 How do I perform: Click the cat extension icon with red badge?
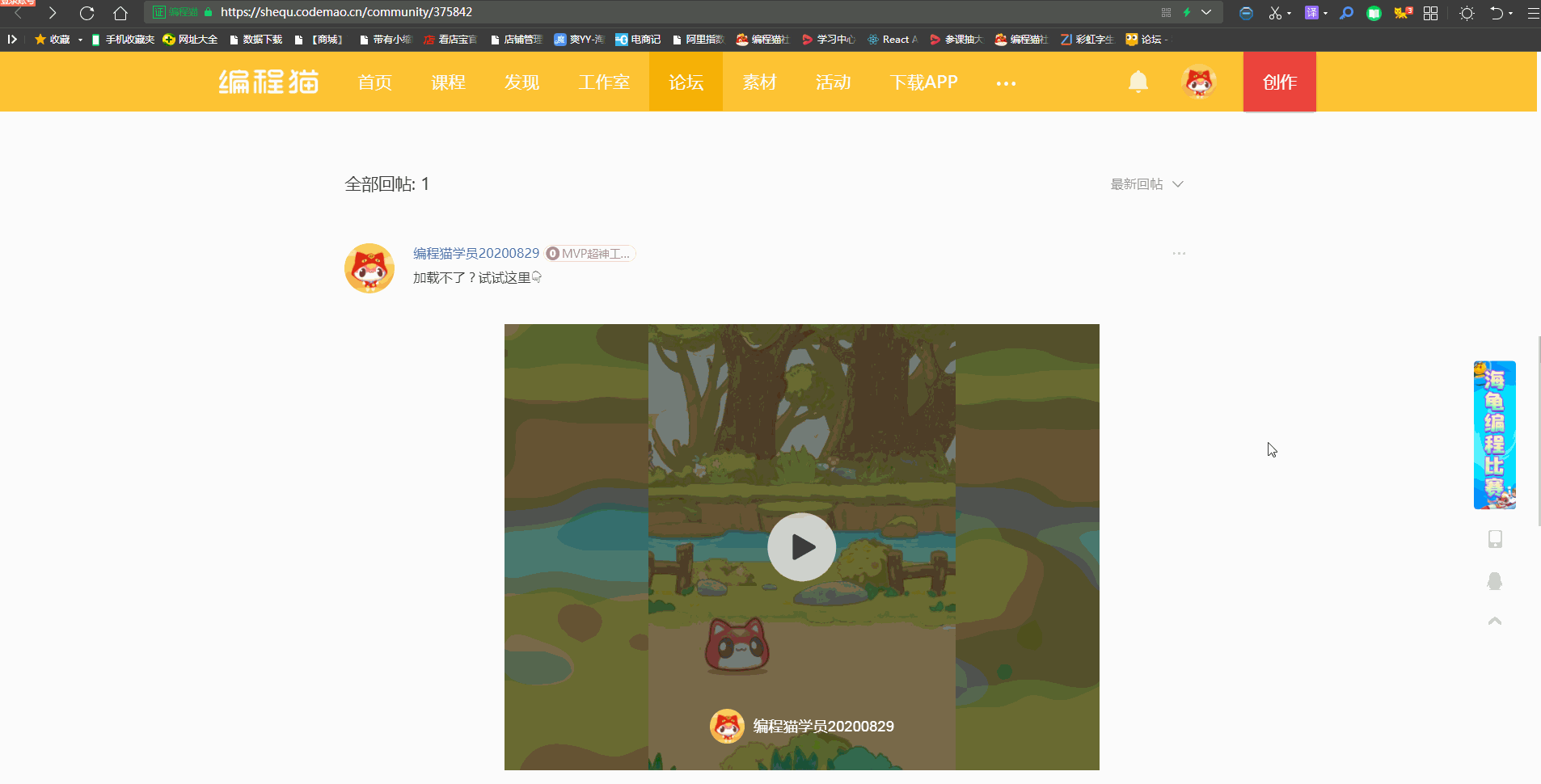pos(1403,13)
